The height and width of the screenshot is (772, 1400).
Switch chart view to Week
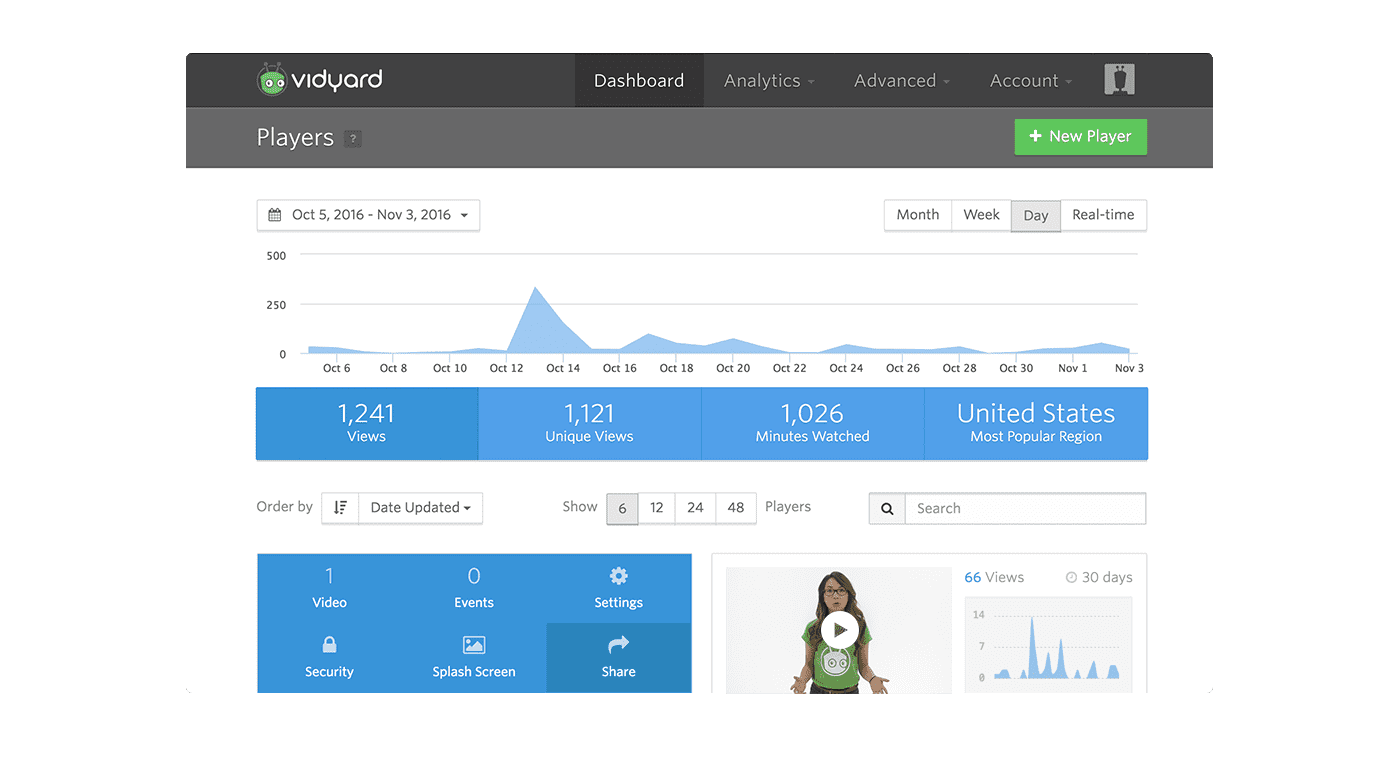click(x=981, y=215)
